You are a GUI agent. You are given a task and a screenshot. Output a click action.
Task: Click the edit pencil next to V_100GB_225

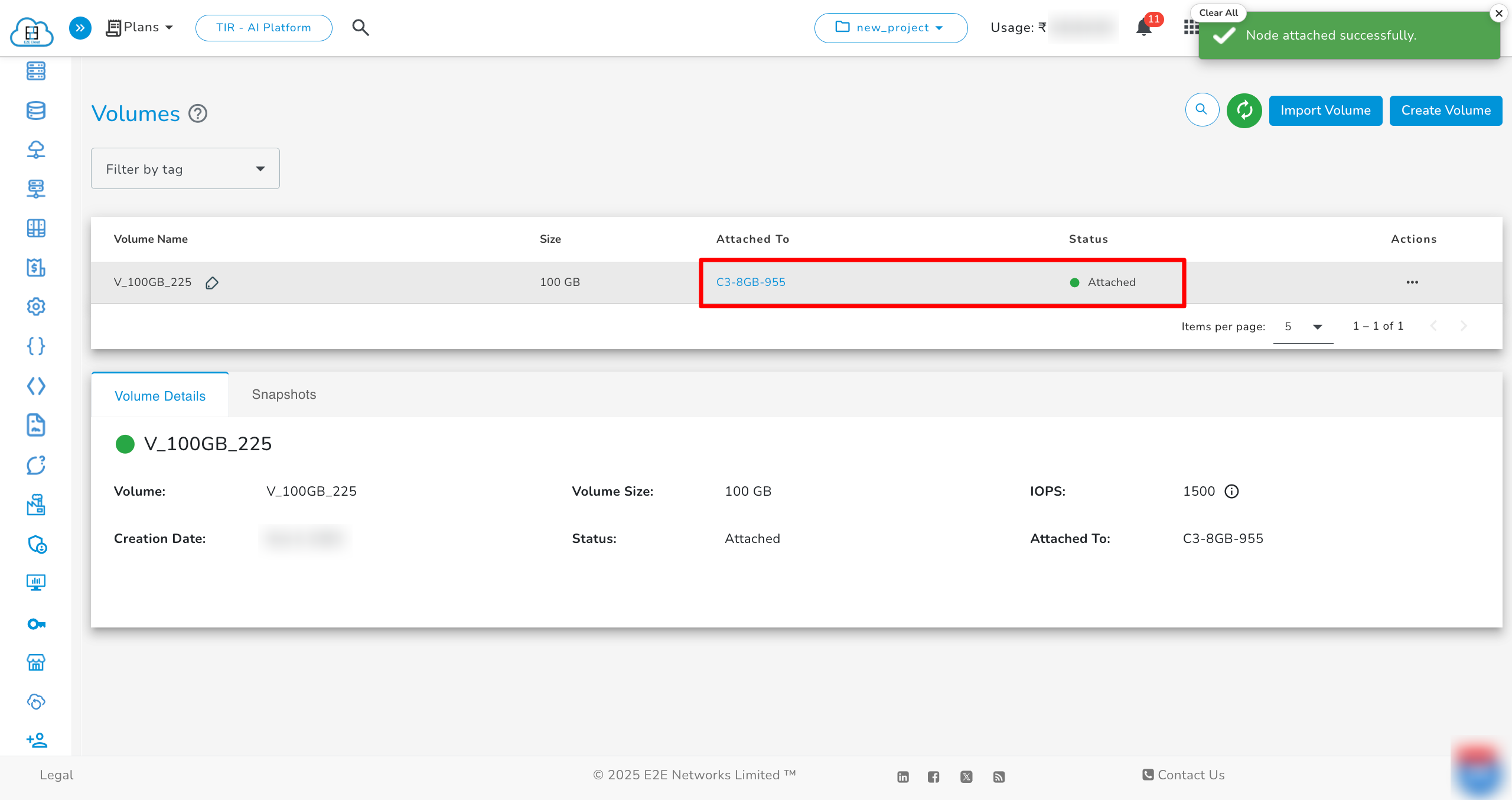click(x=212, y=283)
